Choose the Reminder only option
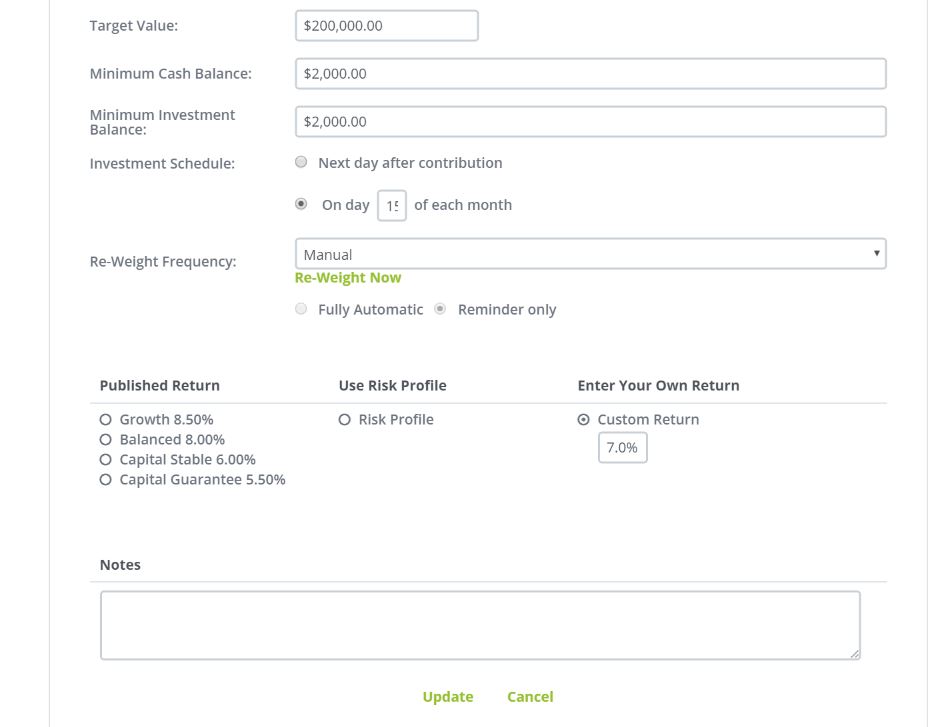 click(x=440, y=310)
